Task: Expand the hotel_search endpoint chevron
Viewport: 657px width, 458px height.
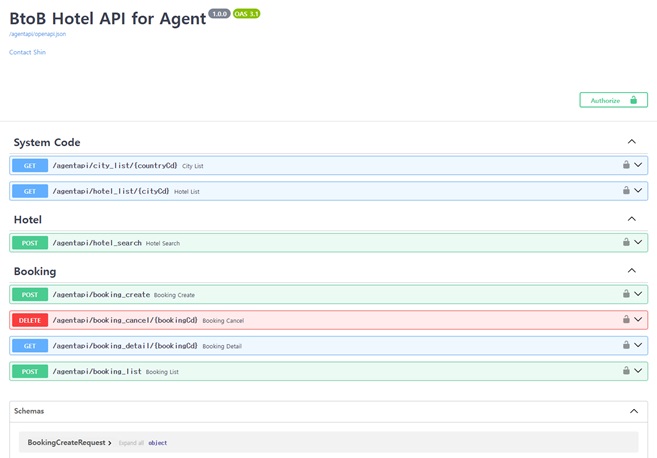Action: [638, 242]
